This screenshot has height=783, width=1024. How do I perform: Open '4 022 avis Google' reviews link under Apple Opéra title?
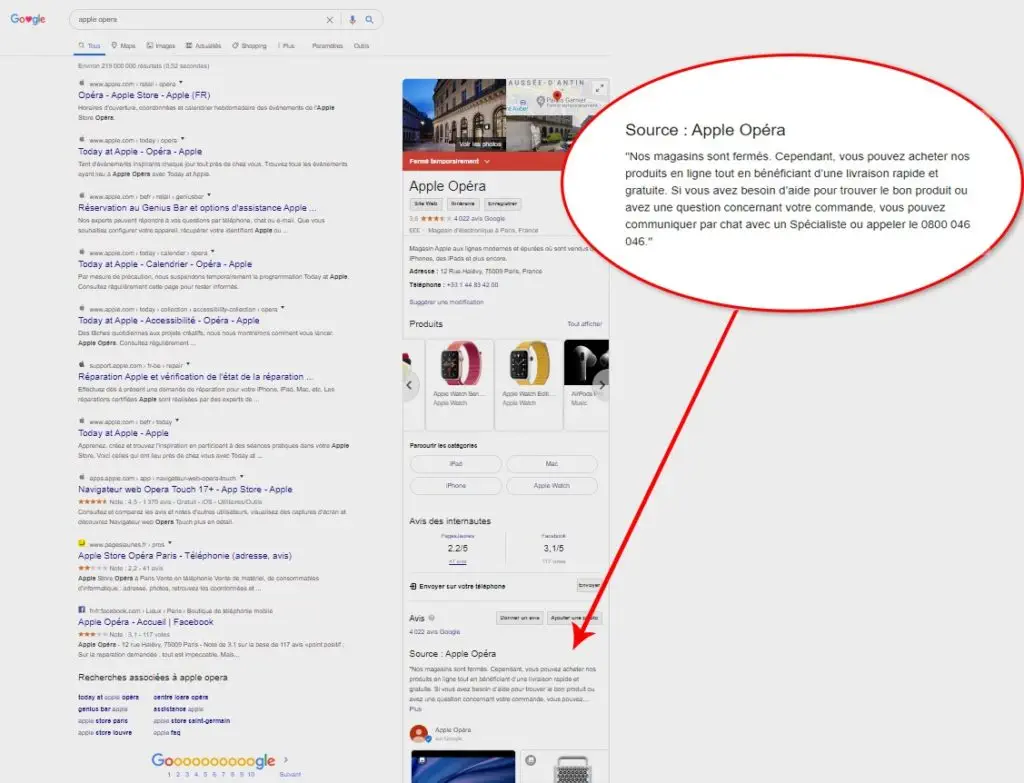[x=479, y=218]
